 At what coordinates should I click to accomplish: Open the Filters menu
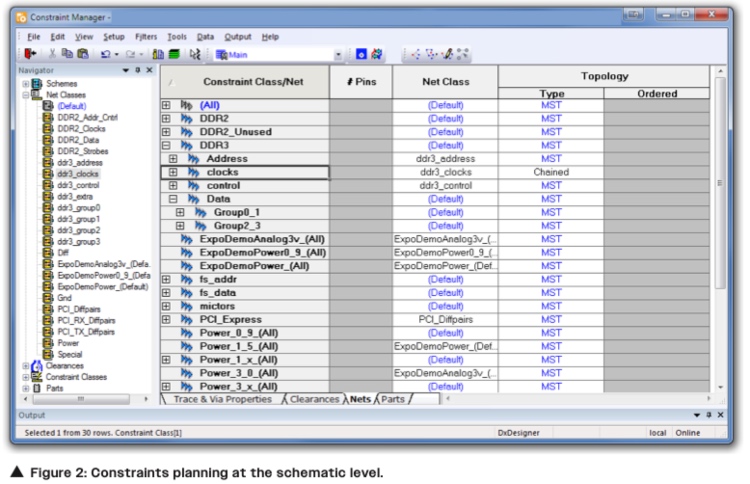click(146, 37)
